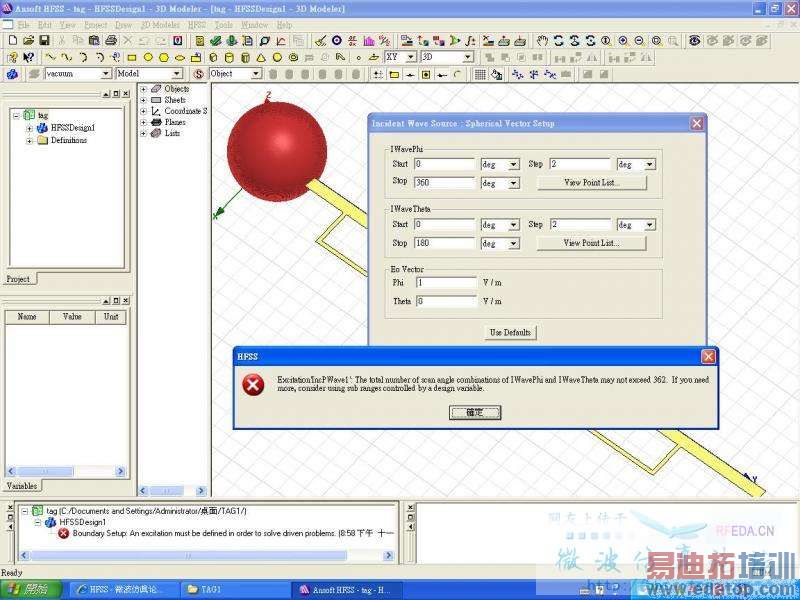Open IWaveTheta Stop unit deg dropdown
800x600 pixels.
514,243
